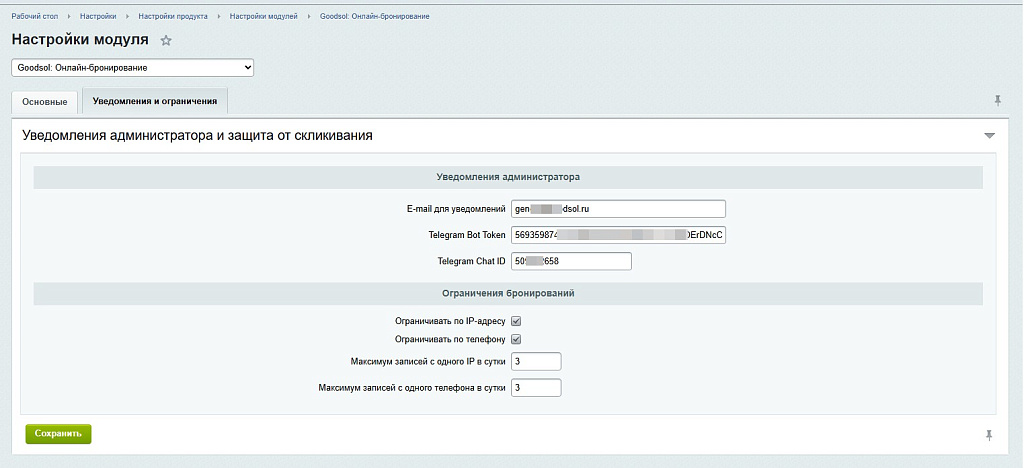Toggle the limit by IP address checkbox
The image size is (1024, 468).
coord(516,321)
